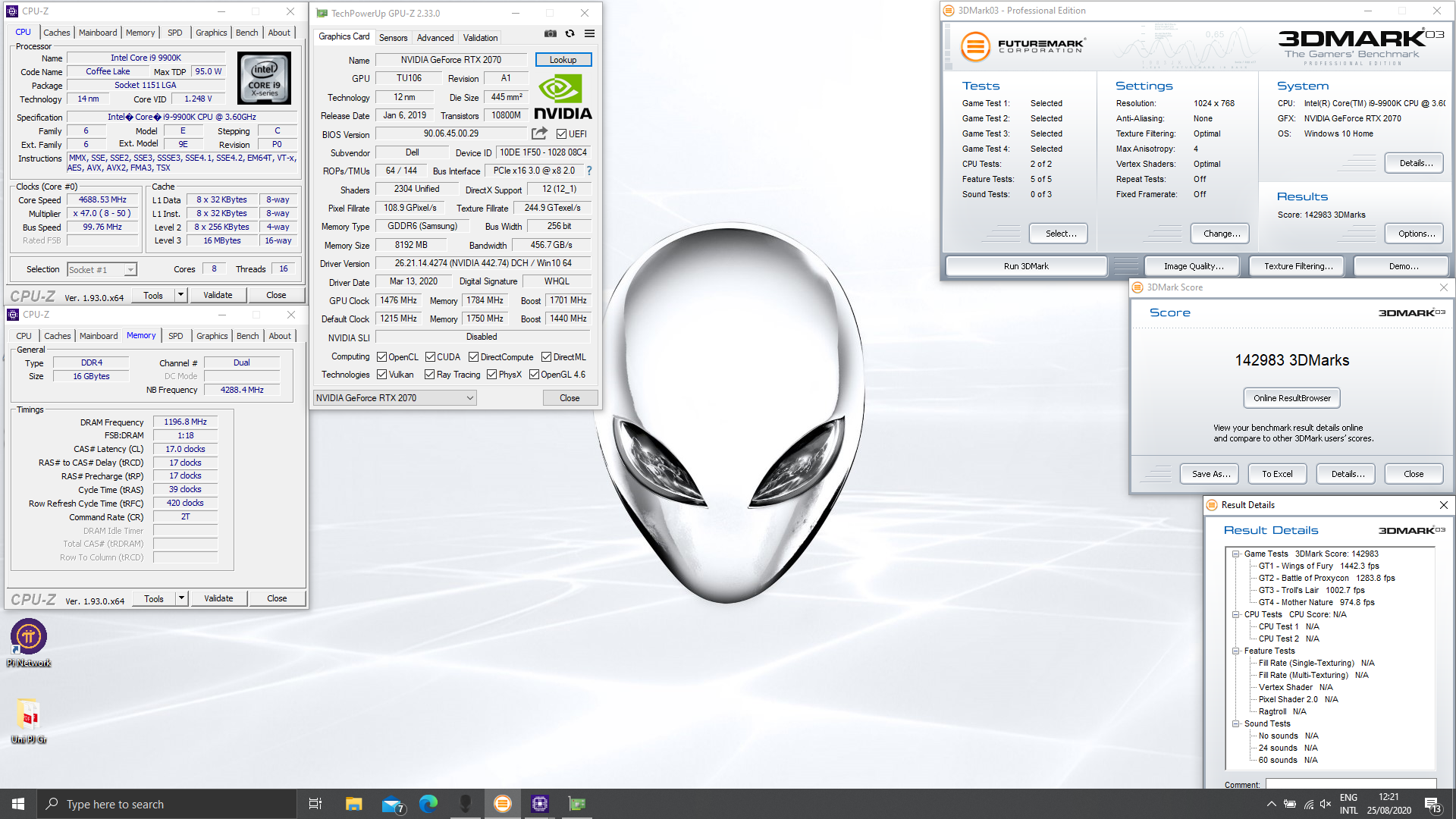Collapse the Sound Tests tree node
This screenshot has width=1456, height=819.
pyautogui.click(x=1235, y=724)
